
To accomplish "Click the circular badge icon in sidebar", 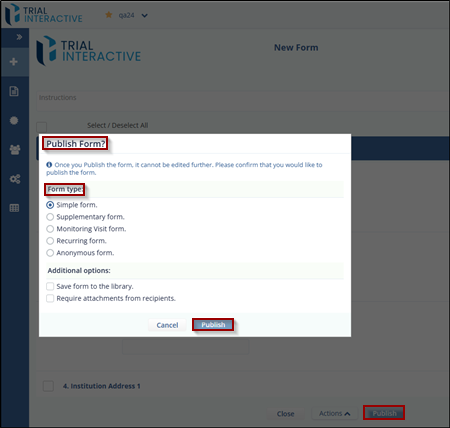I will pyautogui.click(x=14, y=120).
